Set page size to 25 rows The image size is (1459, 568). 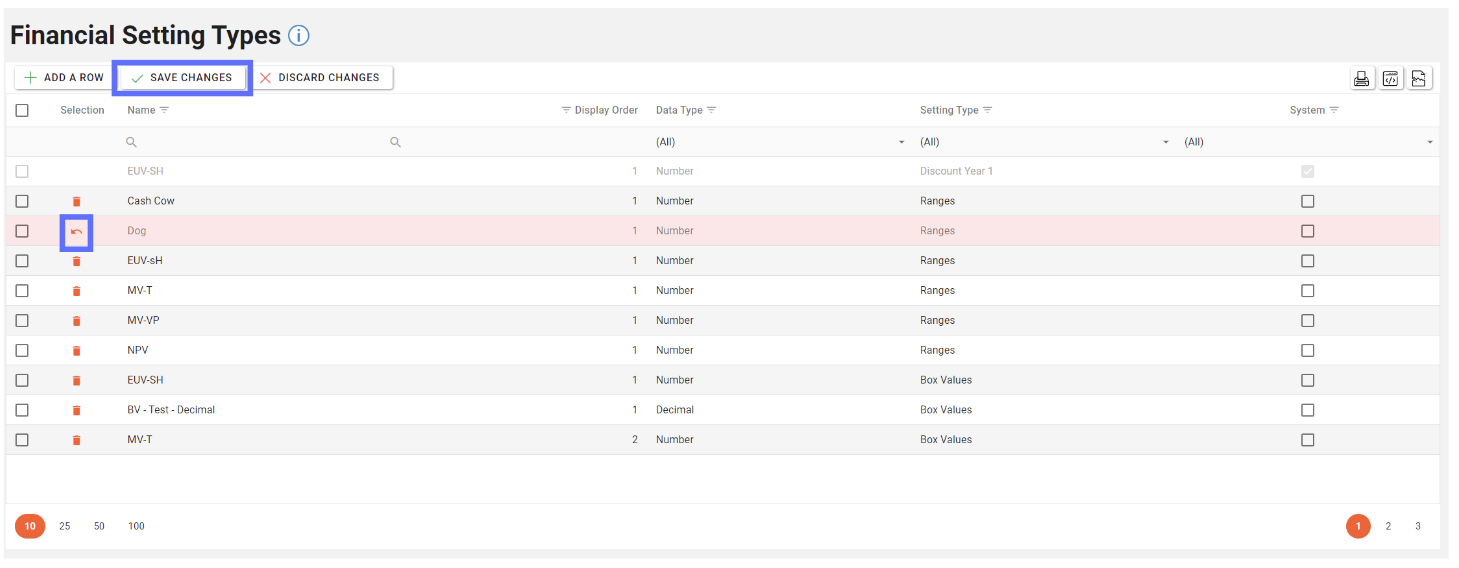pos(65,527)
